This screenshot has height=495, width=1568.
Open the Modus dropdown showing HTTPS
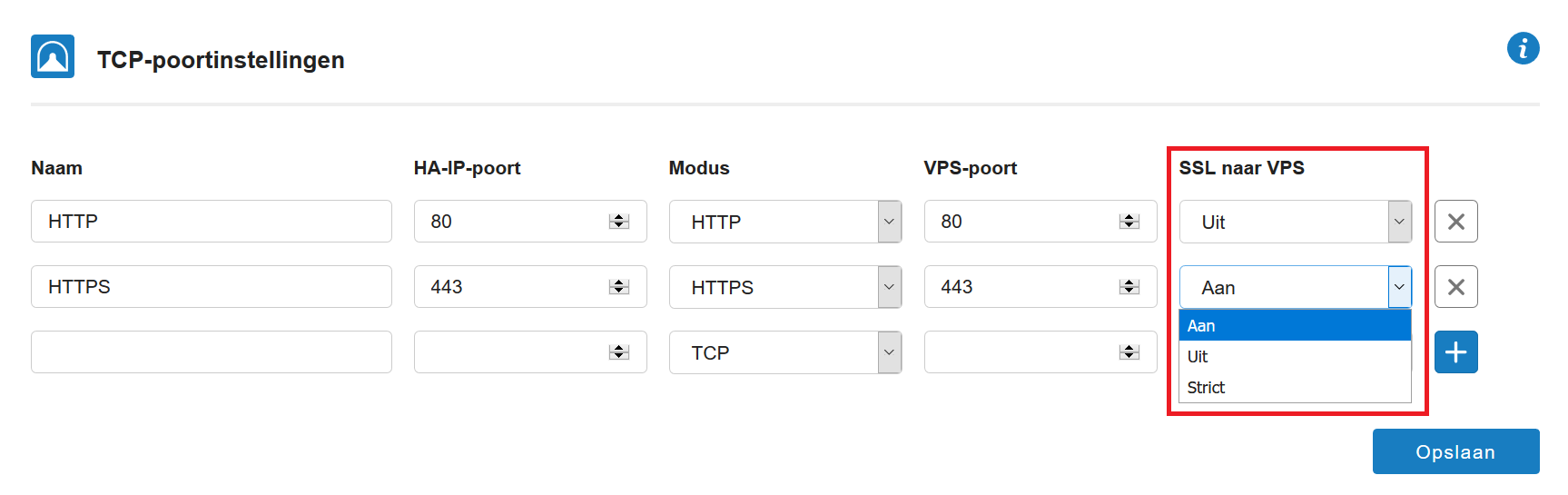[784, 287]
